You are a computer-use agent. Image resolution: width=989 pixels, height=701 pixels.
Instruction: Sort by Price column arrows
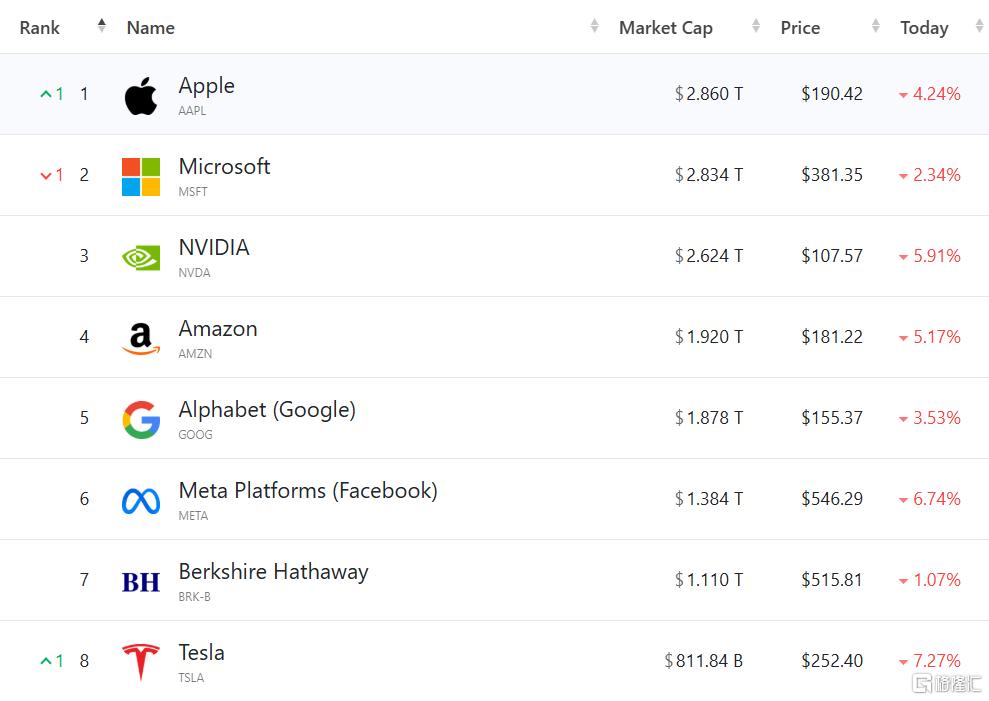(875, 26)
